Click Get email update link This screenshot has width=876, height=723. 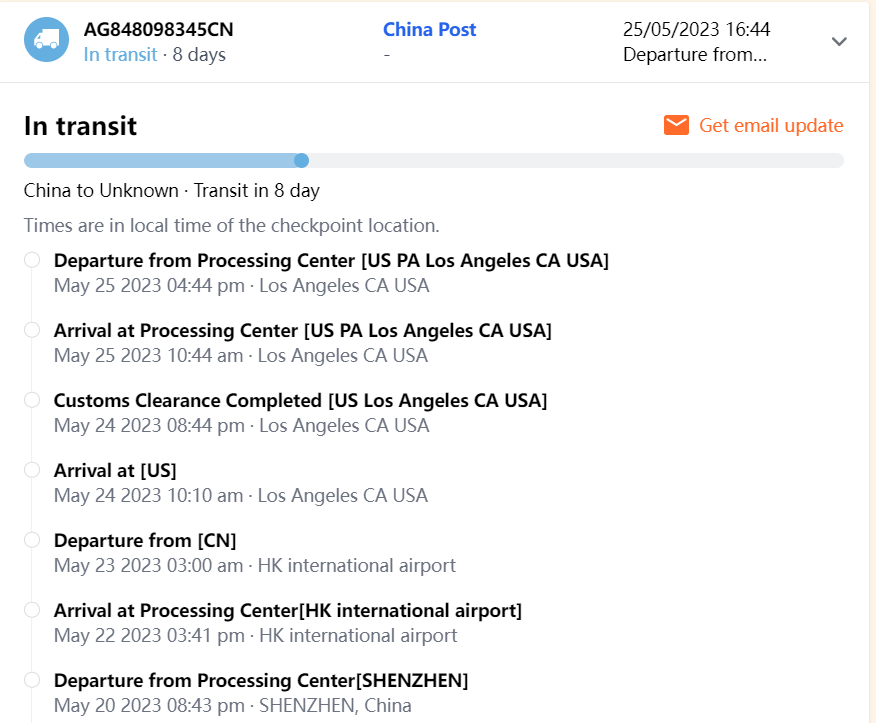[x=771, y=125]
